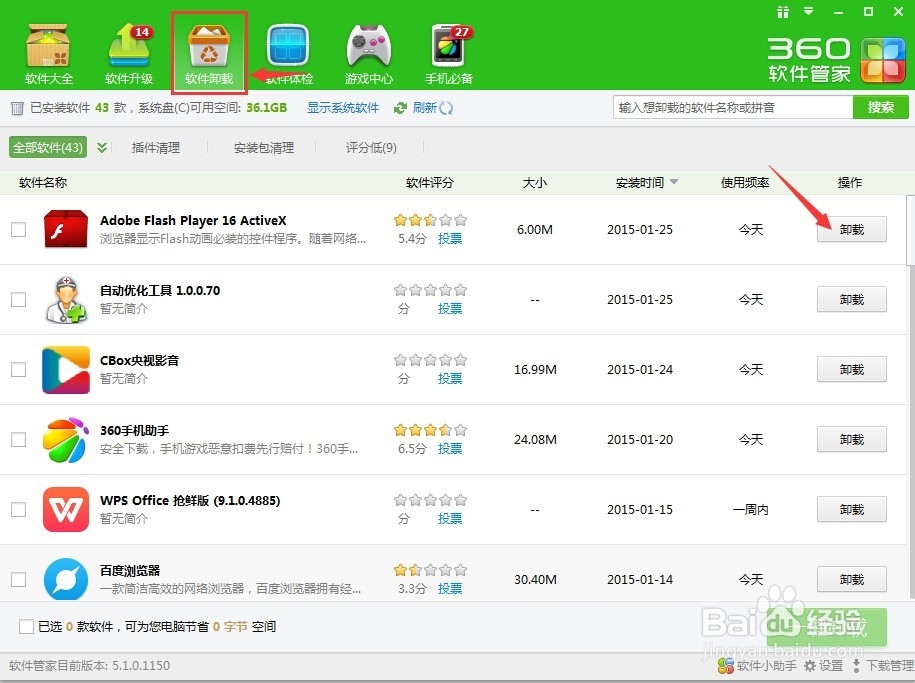Screen dimensions: 915x683
Task: Select the 百度浏览器 checkbox
Action: (18, 579)
